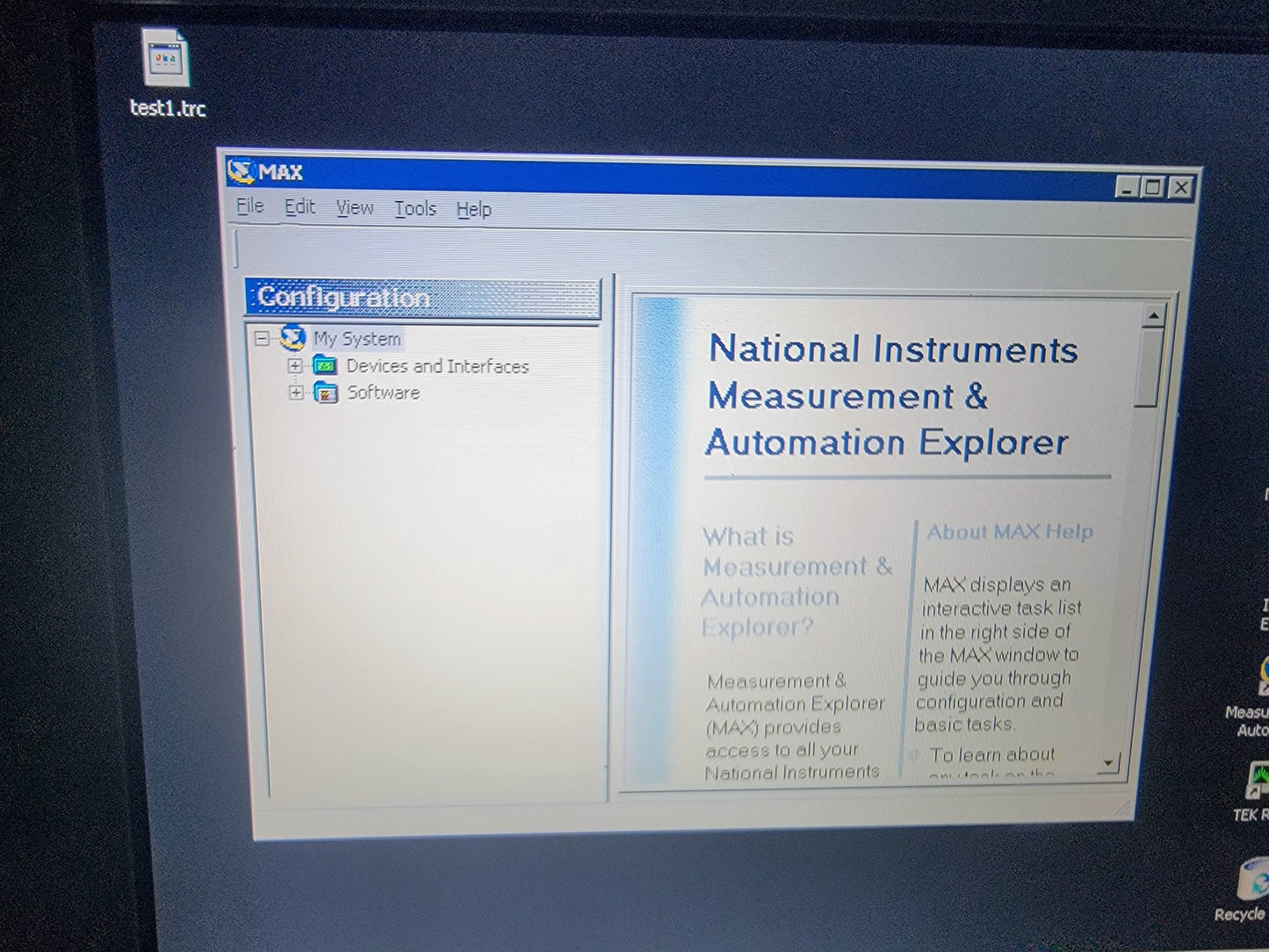Open the test1.trc desktop file icon
Viewport: 1269px width, 952px height.
tap(165, 61)
